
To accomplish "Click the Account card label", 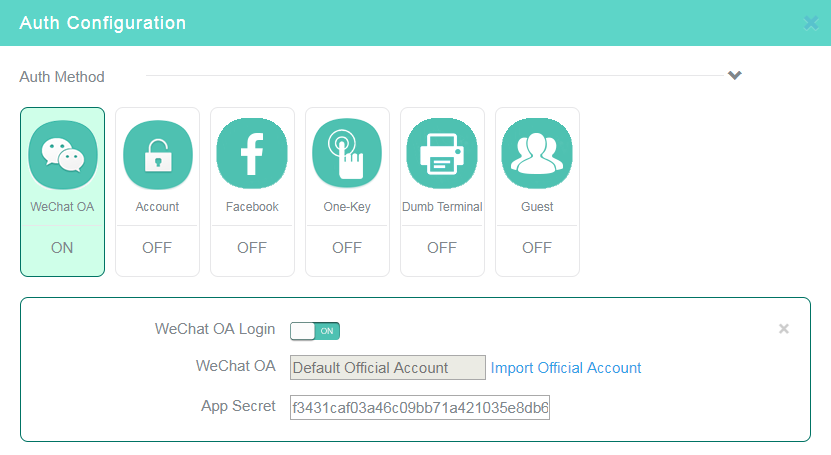I will [157, 207].
